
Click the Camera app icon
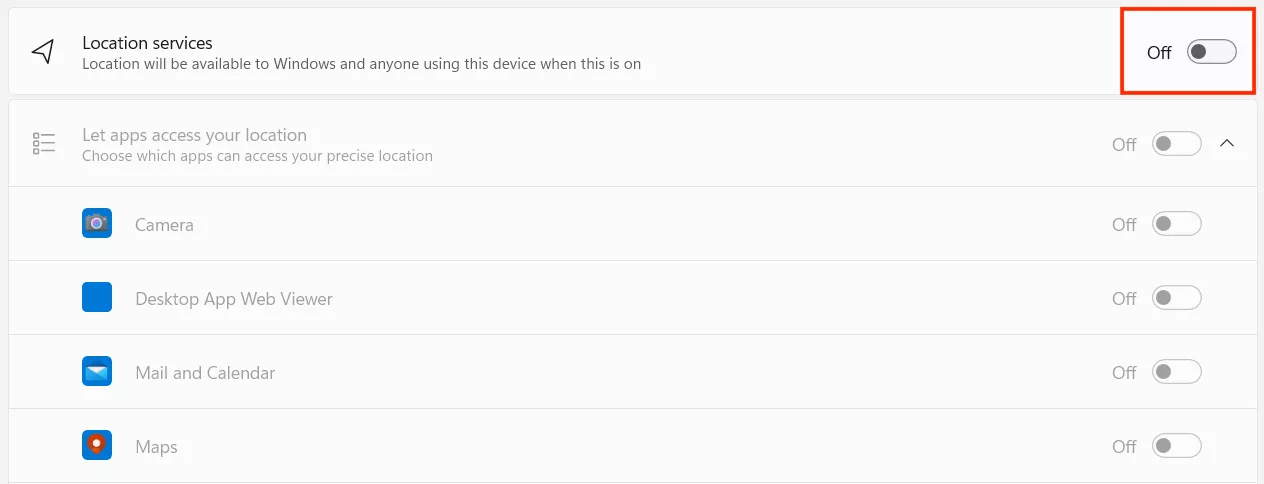pos(97,223)
